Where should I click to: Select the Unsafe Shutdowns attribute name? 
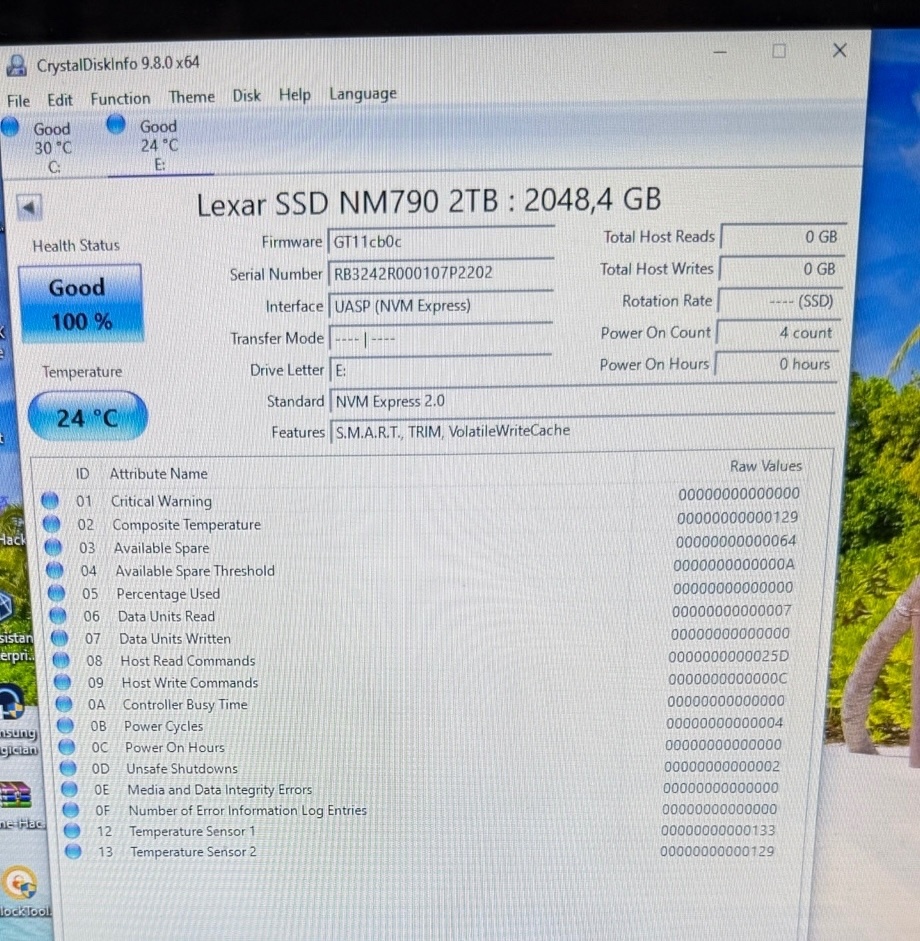click(182, 768)
